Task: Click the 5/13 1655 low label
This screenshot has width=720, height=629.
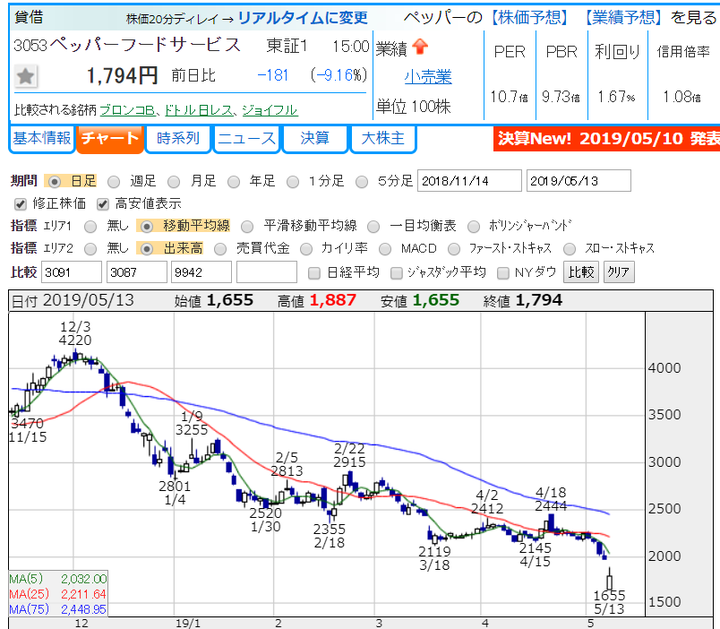Action: coord(609,602)
